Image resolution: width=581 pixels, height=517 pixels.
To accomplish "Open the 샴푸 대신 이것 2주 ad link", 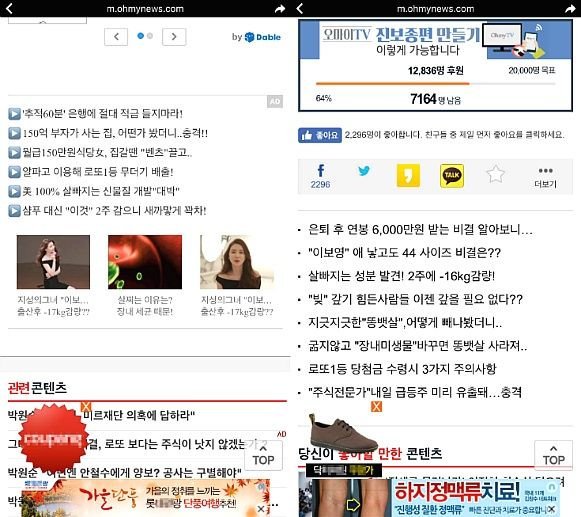I will pos(114,211).
